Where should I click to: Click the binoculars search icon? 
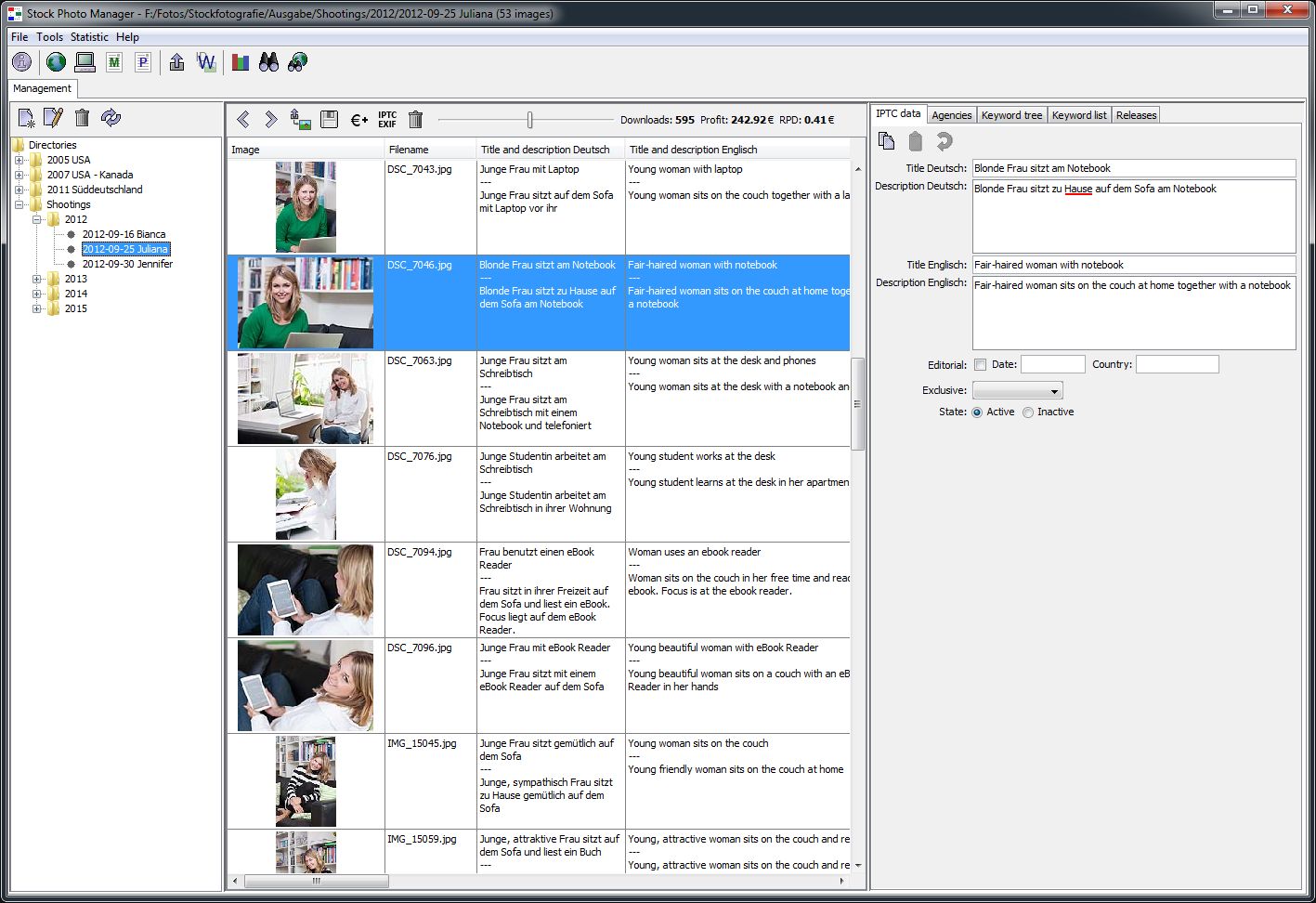coord(269,62)
